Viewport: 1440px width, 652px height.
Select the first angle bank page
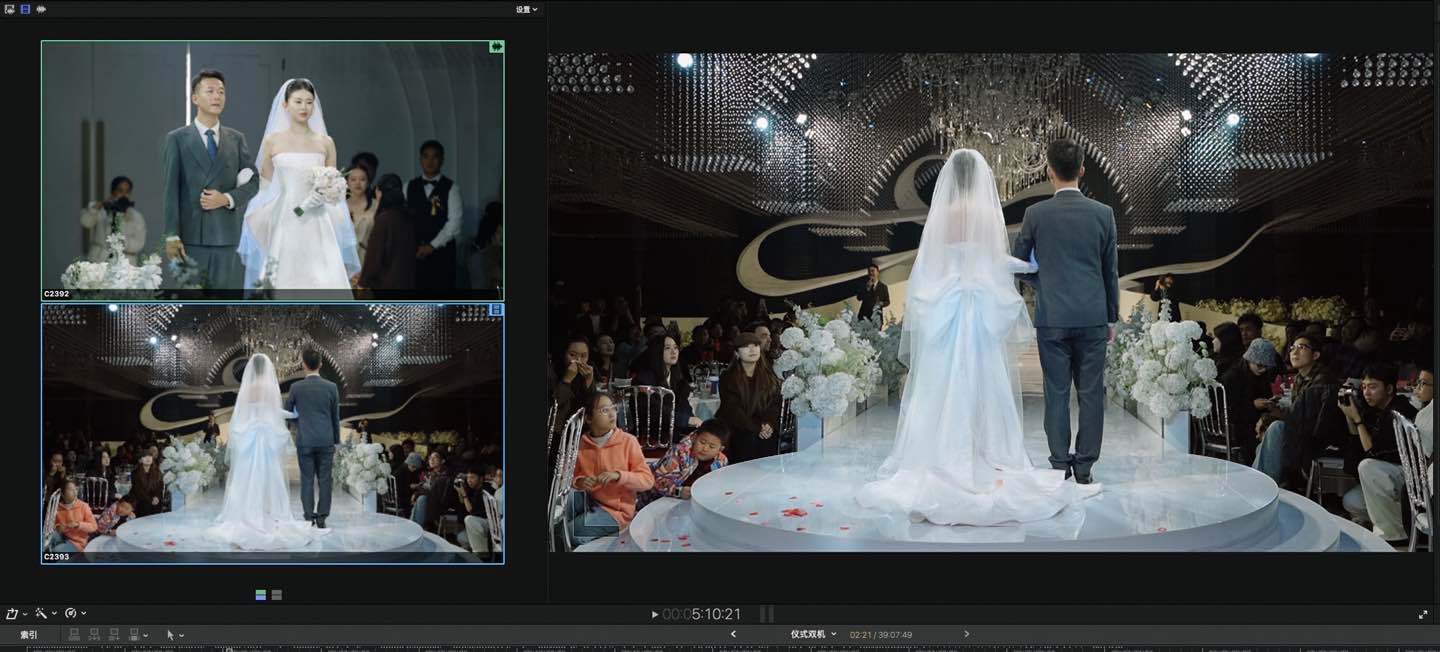261,595
